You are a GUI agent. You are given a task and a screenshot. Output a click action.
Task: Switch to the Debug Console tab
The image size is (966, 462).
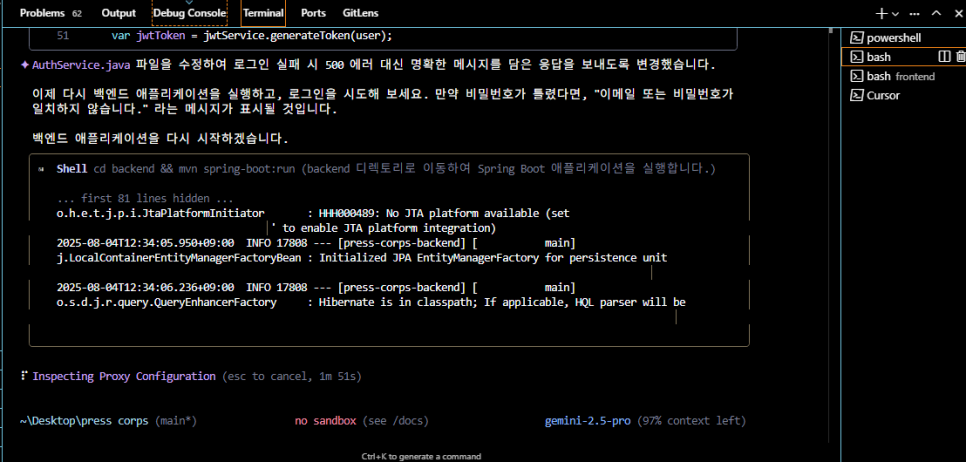point(190,13)
